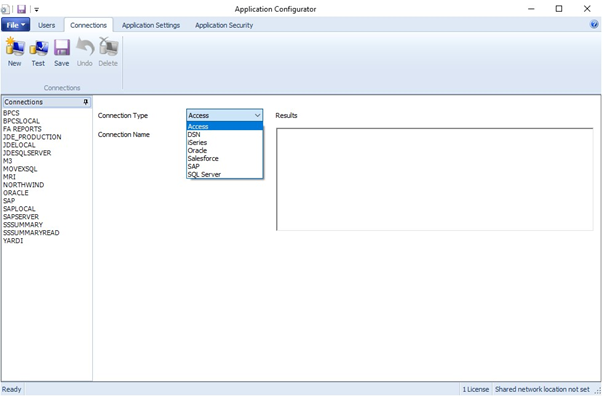Select the MOVEXSQL connection
This screenshot has width=602, height=396.
pyautogui.click(x=20, y=169)
